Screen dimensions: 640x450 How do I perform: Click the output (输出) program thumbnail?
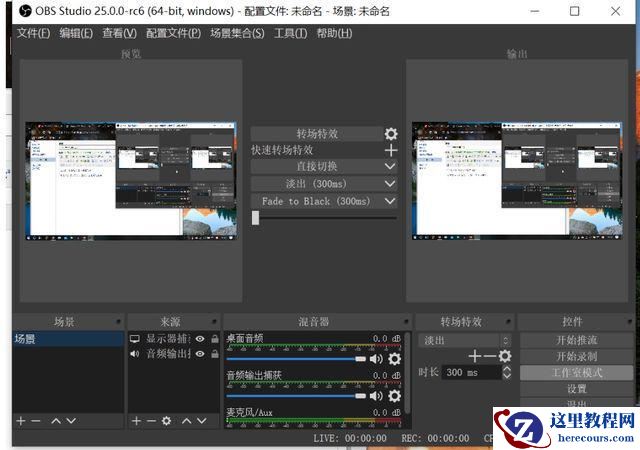(517, 180)
